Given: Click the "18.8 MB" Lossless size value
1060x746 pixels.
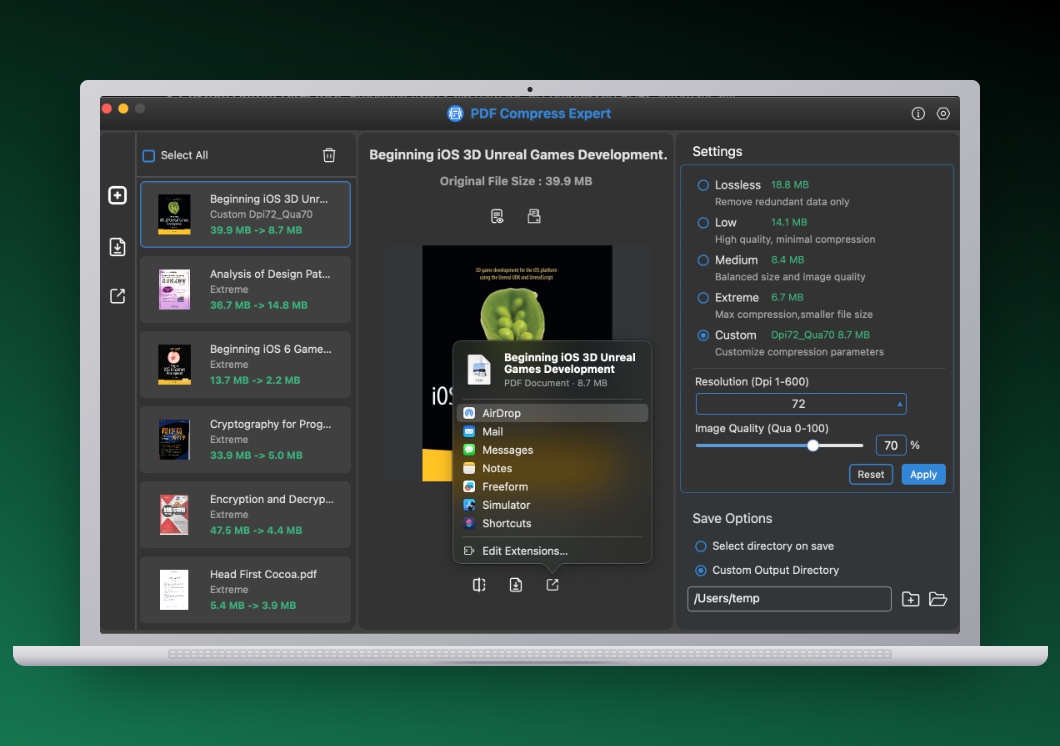Looking at the screenshot, I should 790,185.
